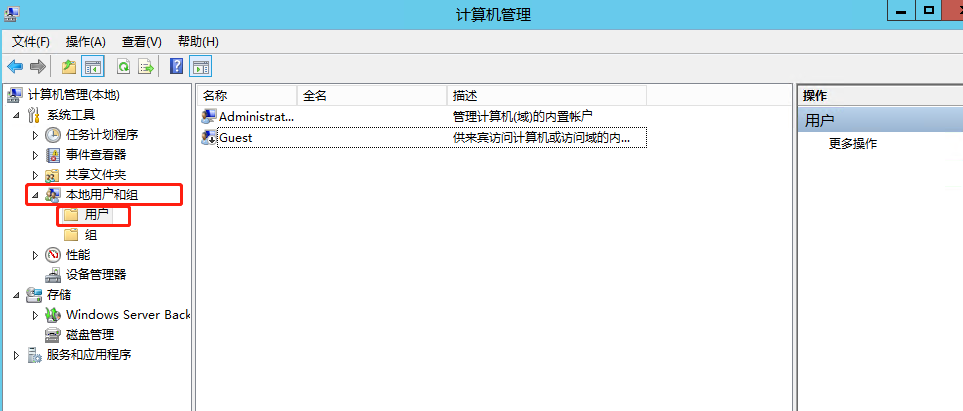
Task: Expand the Windows Server Backup node arrow
Action: click(35, 315)
